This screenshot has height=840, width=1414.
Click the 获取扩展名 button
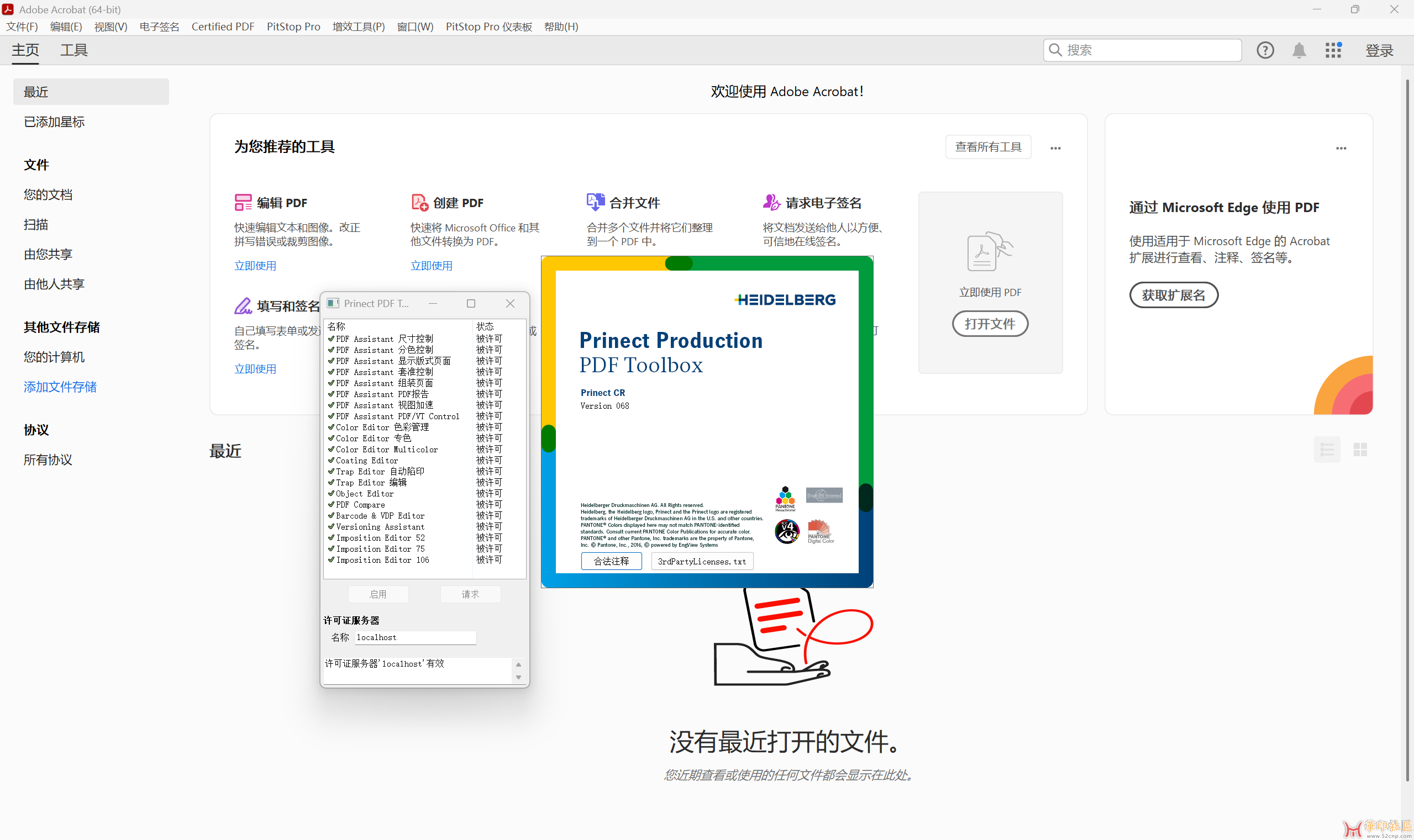[x=1173, y=295]
